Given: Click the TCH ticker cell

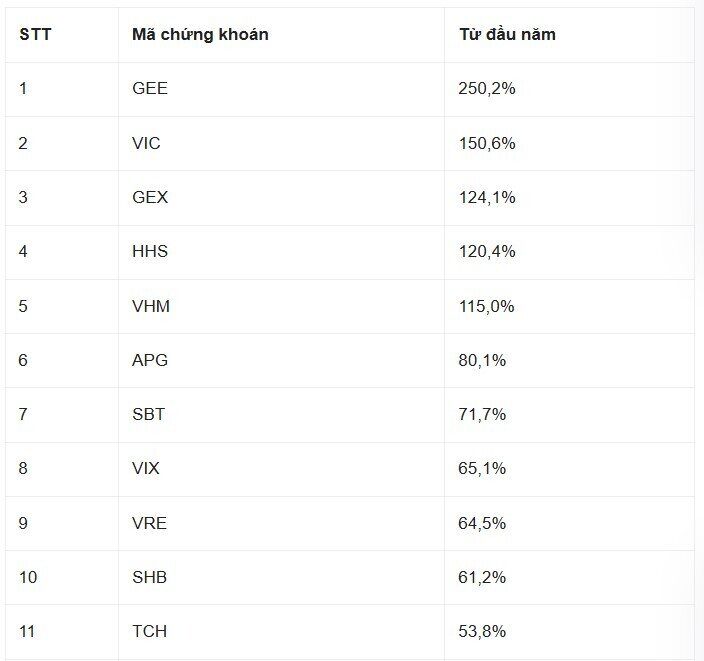Looking at the screenshot, I should click(x=150, y=632).
